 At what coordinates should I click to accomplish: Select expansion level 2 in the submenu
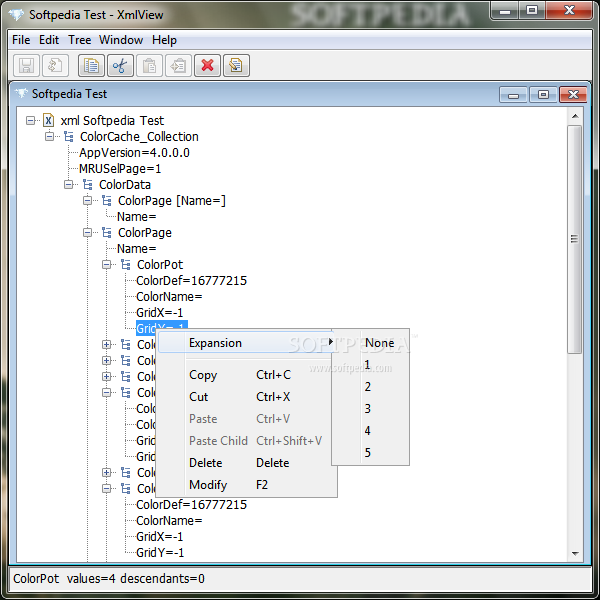tap(371, 387)
